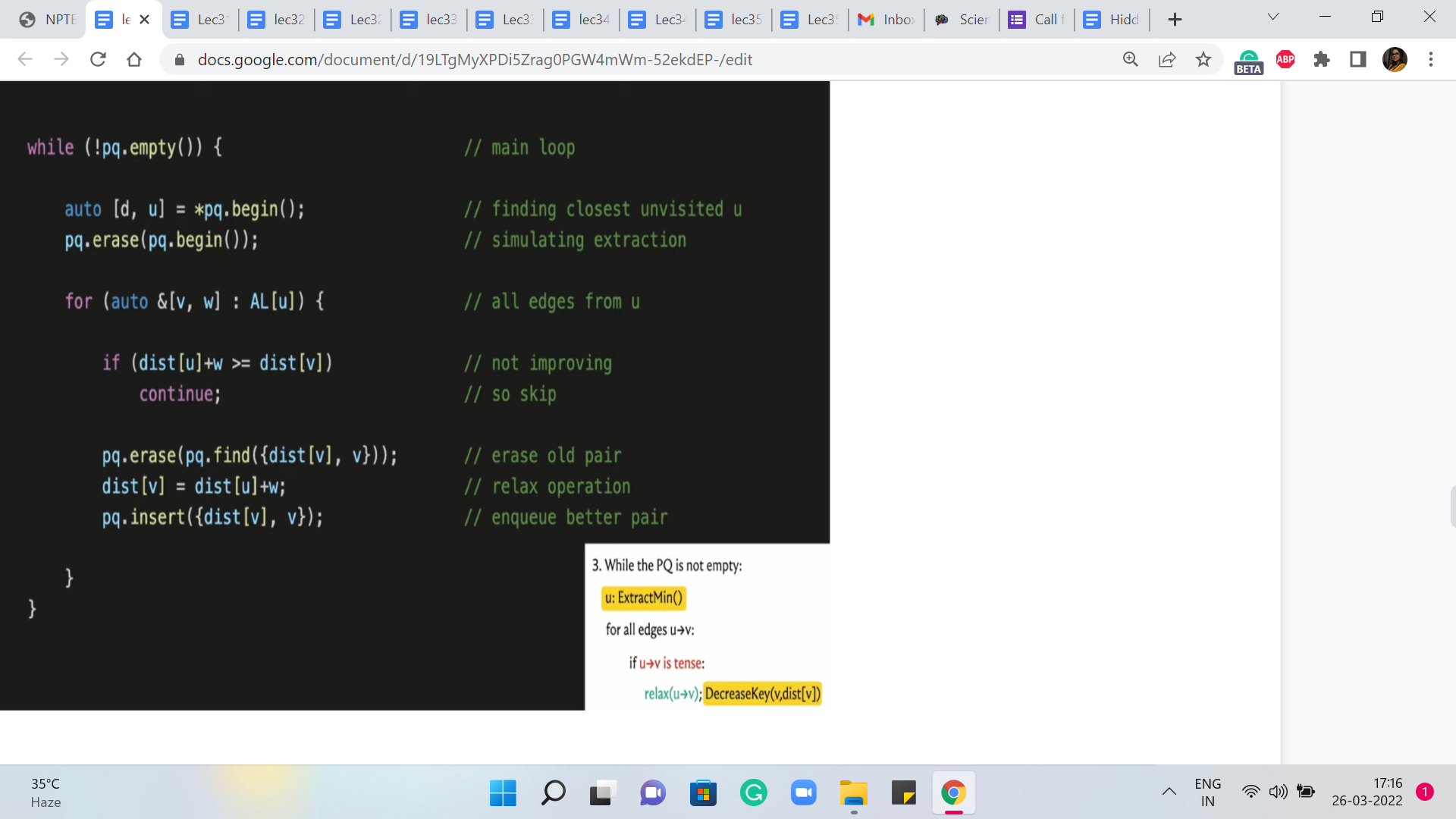1456x819 pixels.
Task: Switch to the lec35 tab
Action: coord(733,20)
